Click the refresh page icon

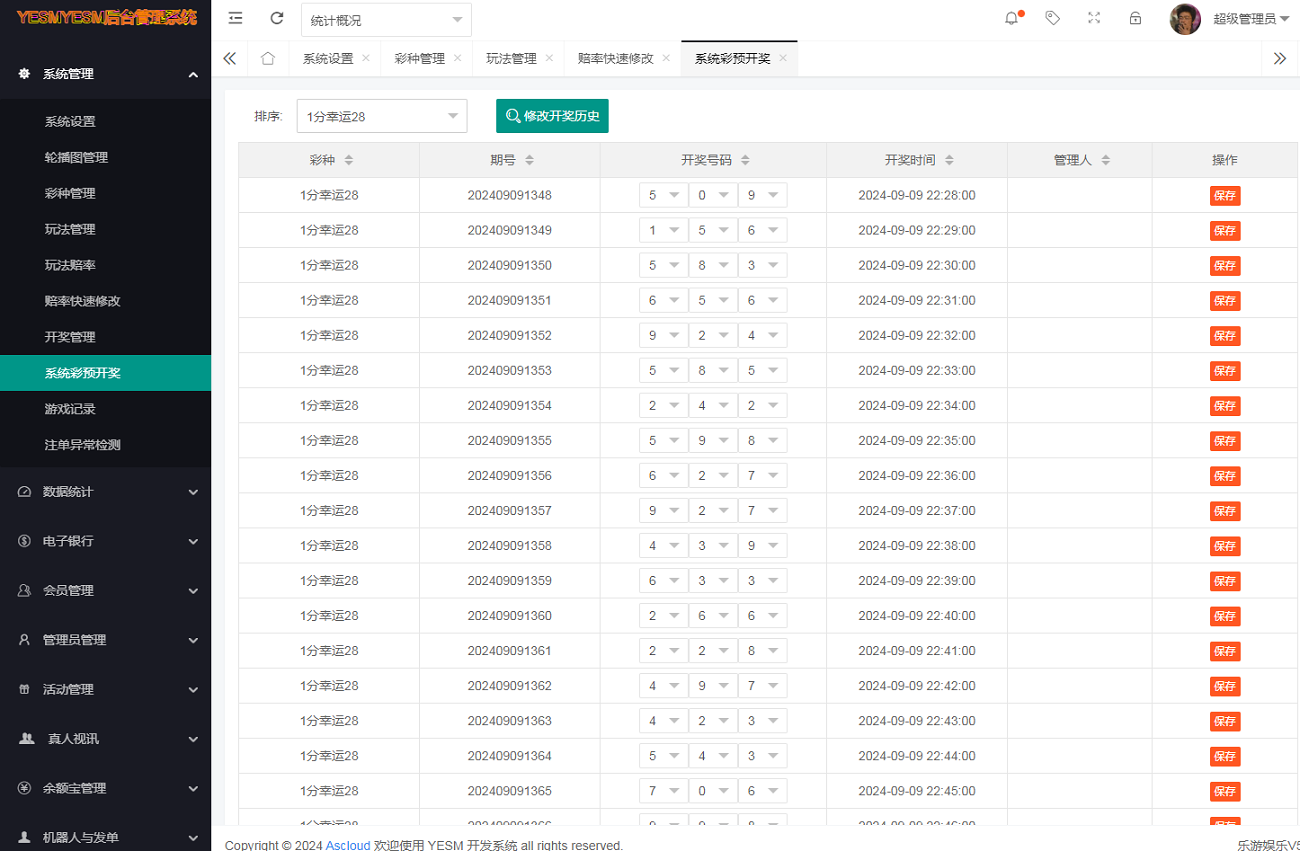coord(277,18)
